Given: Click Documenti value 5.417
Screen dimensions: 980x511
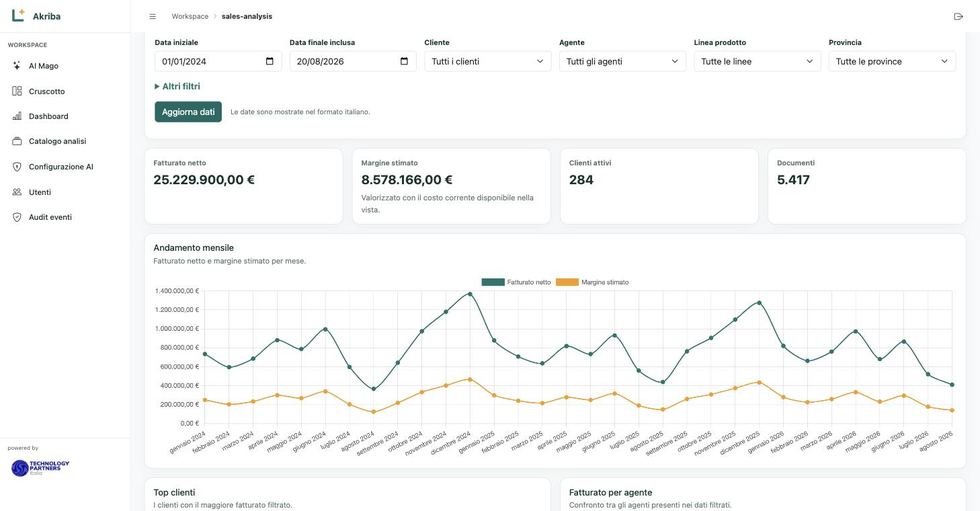Looking at the screenshot, I should 793,180.
